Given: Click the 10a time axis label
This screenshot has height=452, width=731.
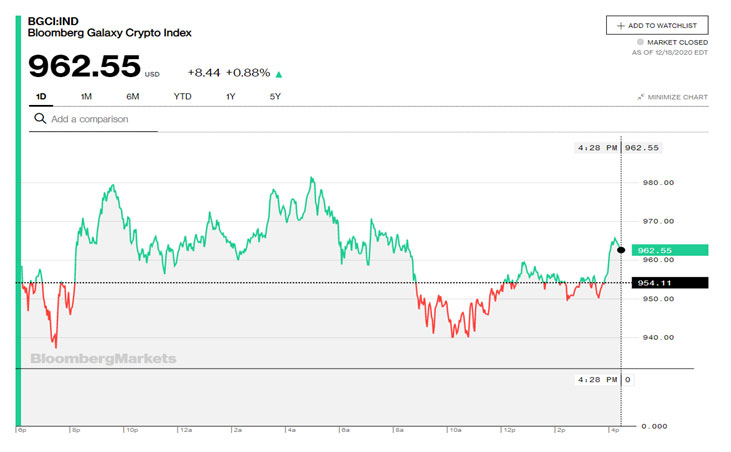Looking at the screenshot, I should tap(455, 430).
